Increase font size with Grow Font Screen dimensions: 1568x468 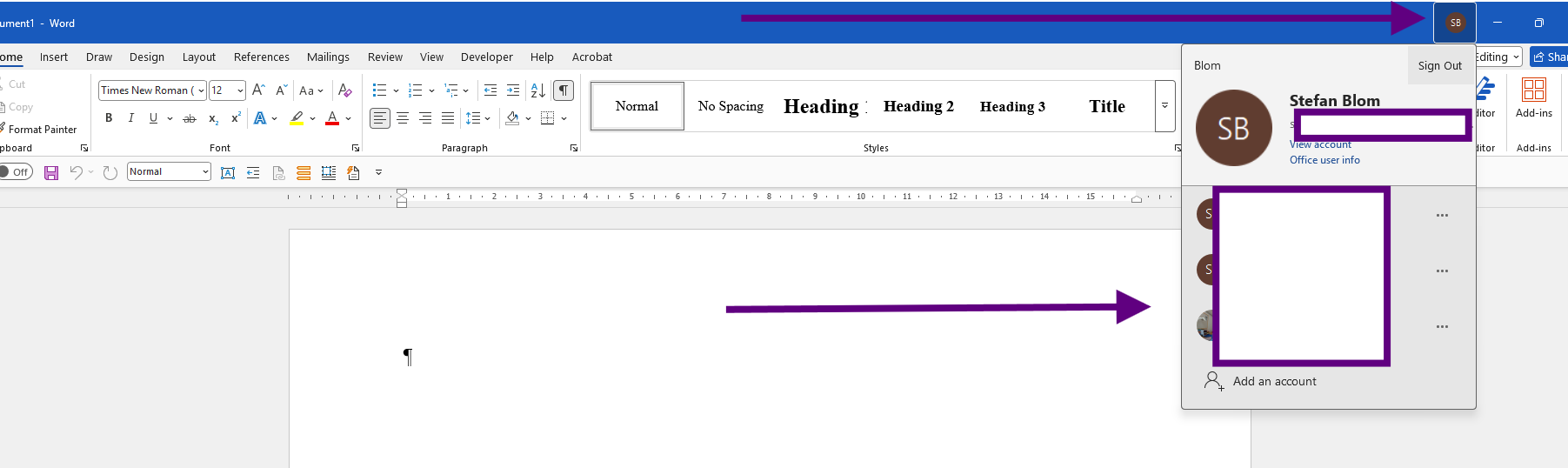click(x=258, y=90)
